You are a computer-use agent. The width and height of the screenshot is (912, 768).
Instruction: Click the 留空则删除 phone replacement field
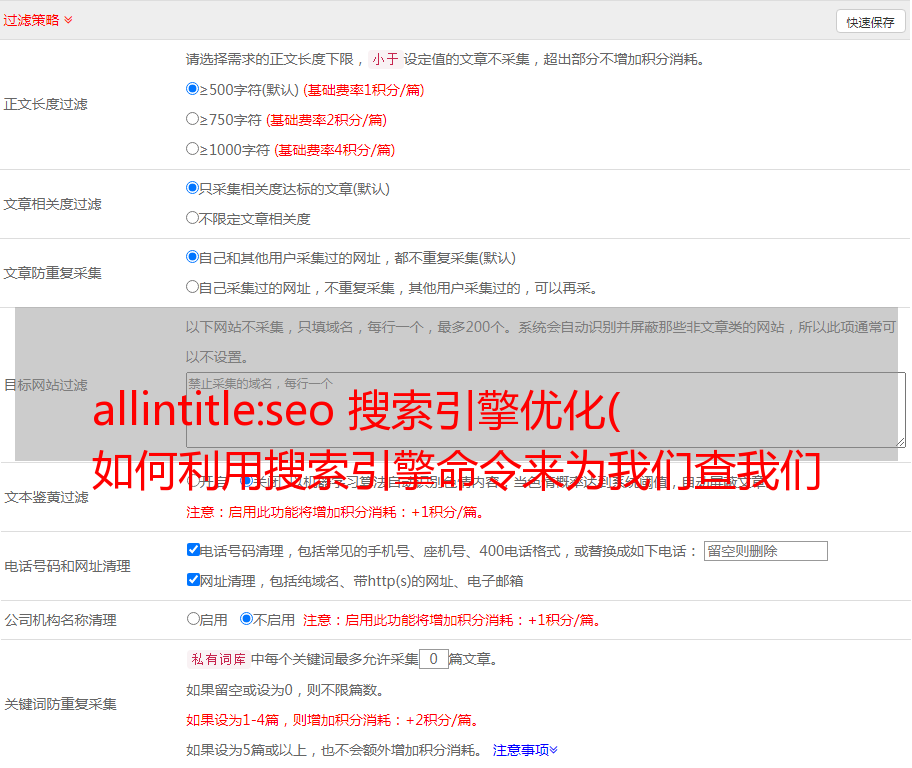click(765, 551)
